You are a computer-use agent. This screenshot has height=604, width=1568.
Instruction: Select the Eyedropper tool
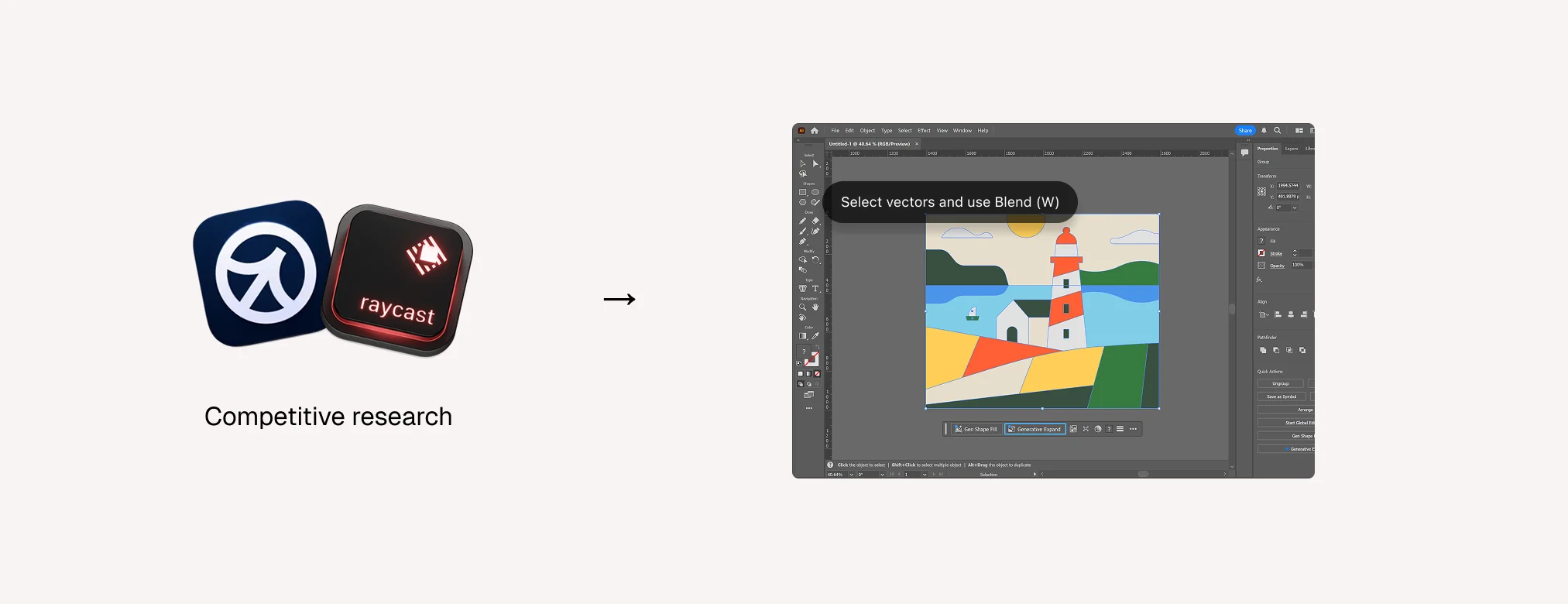tap(815, 336)
